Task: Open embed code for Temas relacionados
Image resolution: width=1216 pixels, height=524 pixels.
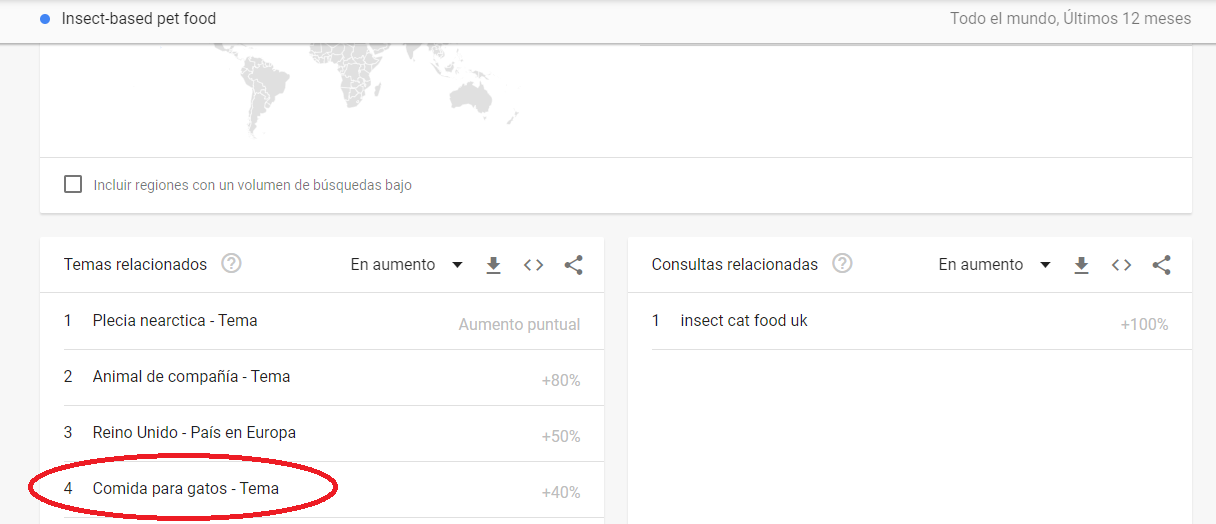Action: (533, 265)
